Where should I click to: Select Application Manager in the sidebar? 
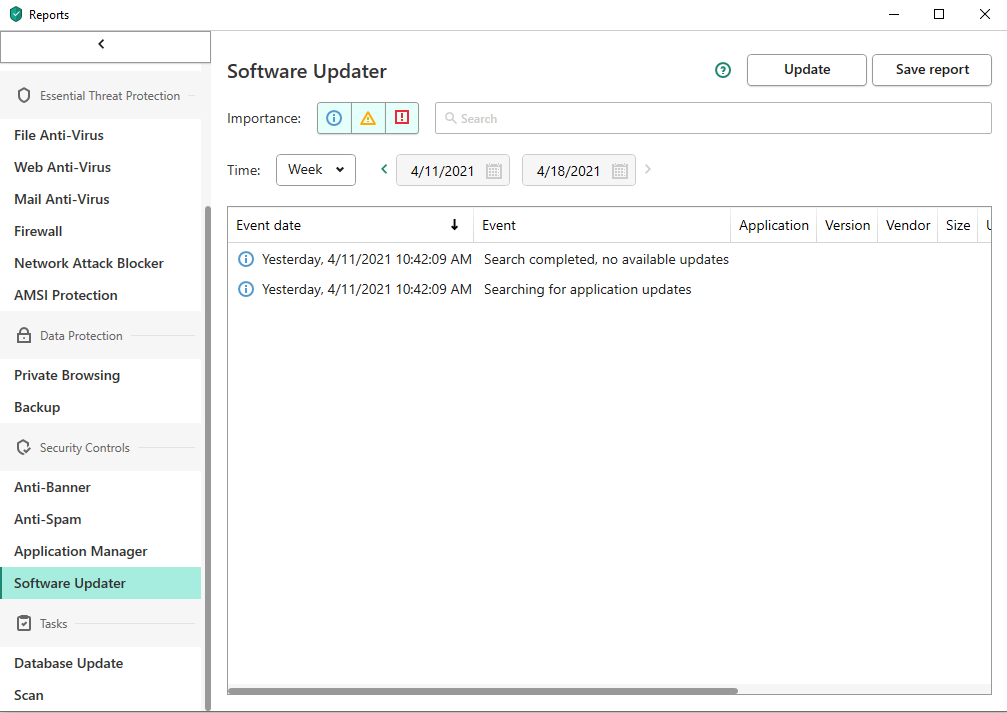click(80, 551)
